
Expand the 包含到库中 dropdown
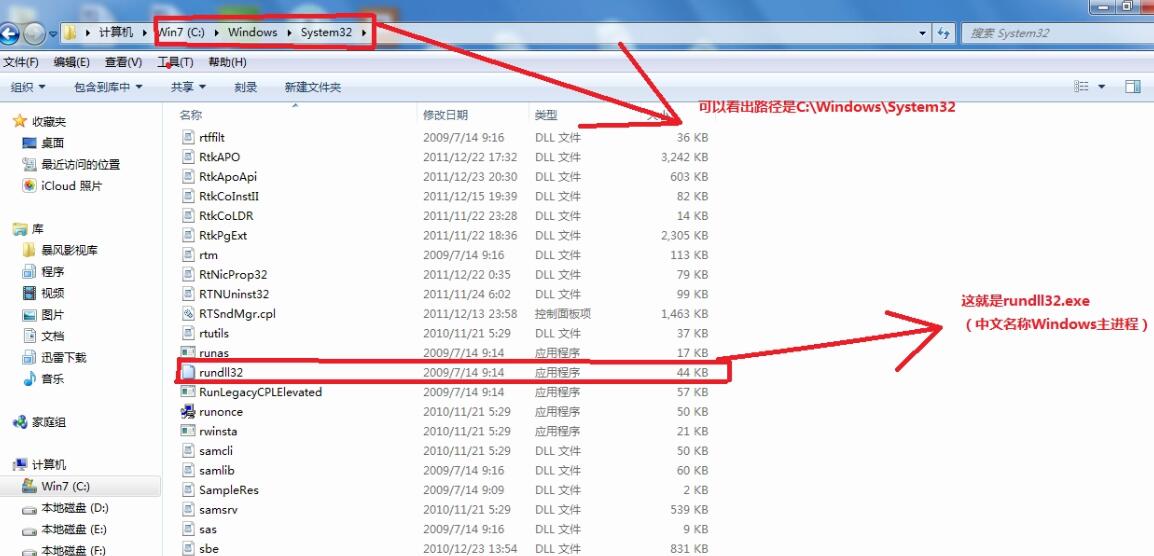[108, 87]
